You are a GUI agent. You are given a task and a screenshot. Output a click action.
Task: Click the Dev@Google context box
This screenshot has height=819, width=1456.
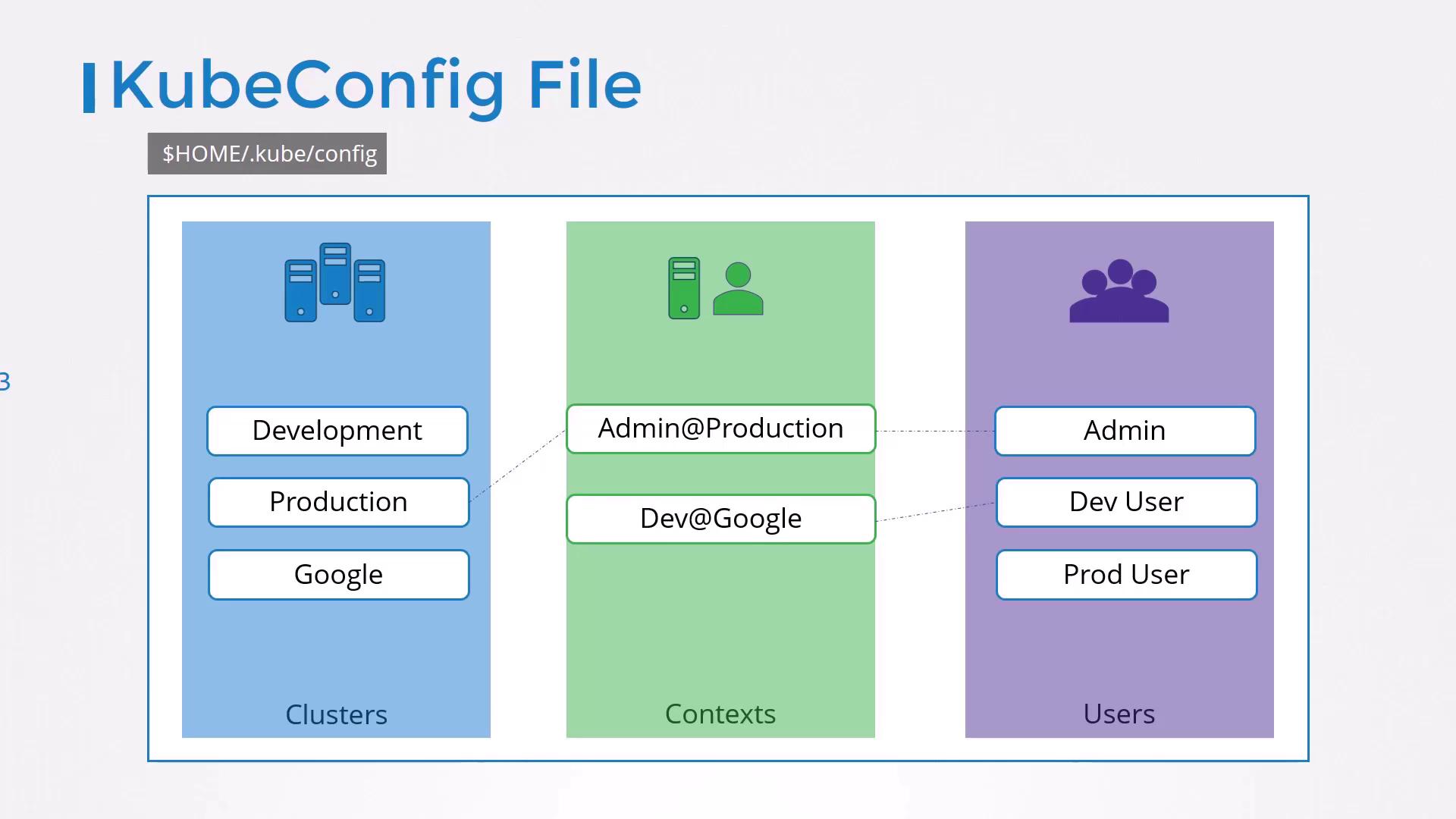click(720, 519)
